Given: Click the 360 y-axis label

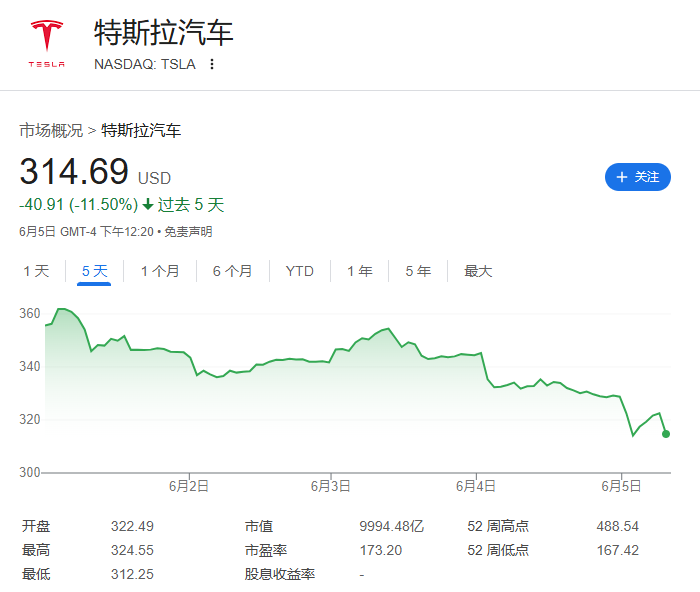Looking at the screenshot, I should point(30,313).
